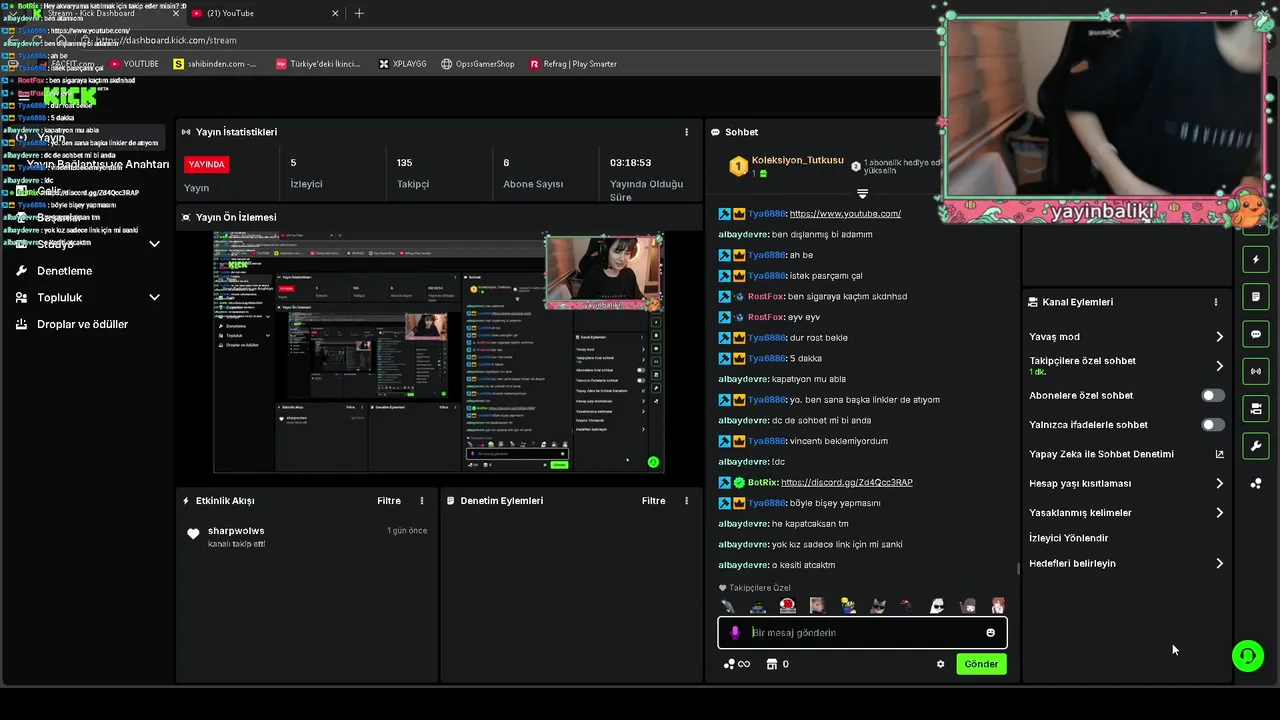The height and width of the screenshot is (720, 1280).
Task: Click the channel points infinity icon
Action: [x=736, y=664]
